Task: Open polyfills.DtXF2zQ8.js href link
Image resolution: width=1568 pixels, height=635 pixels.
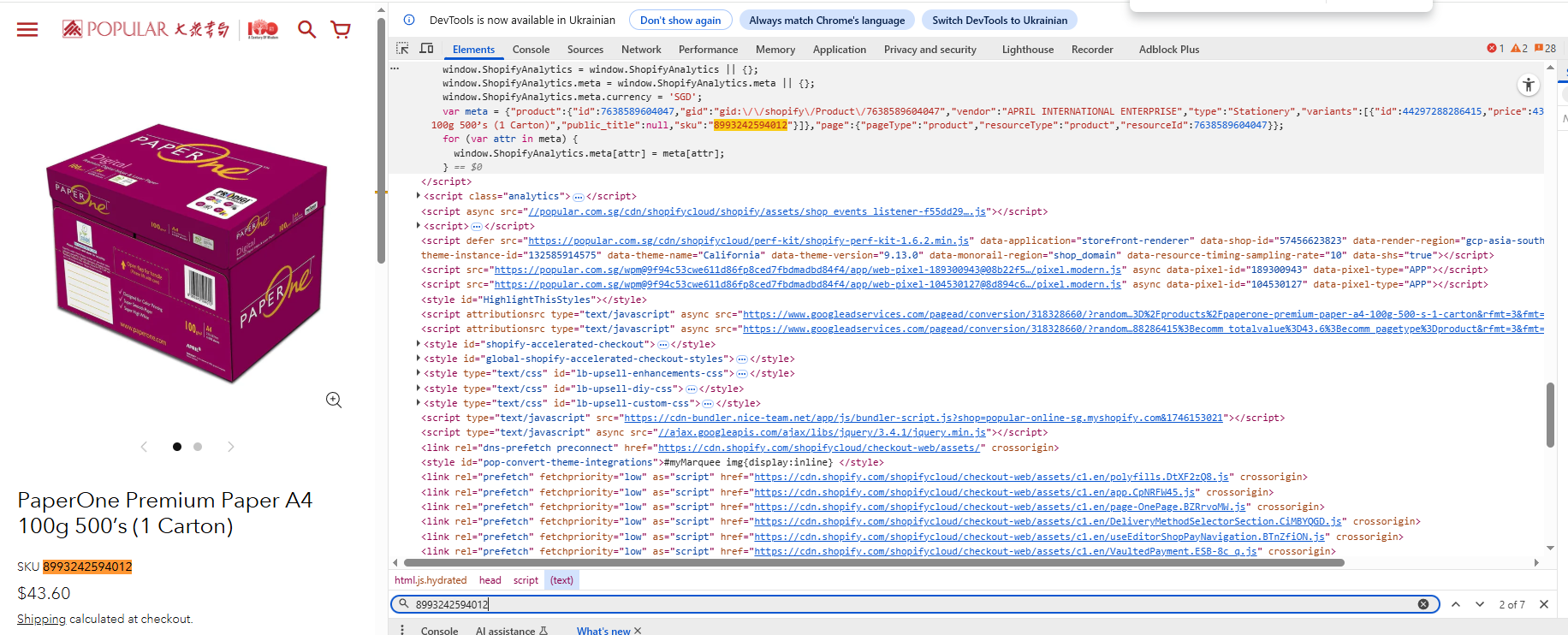Action: [x=991, y=477]
